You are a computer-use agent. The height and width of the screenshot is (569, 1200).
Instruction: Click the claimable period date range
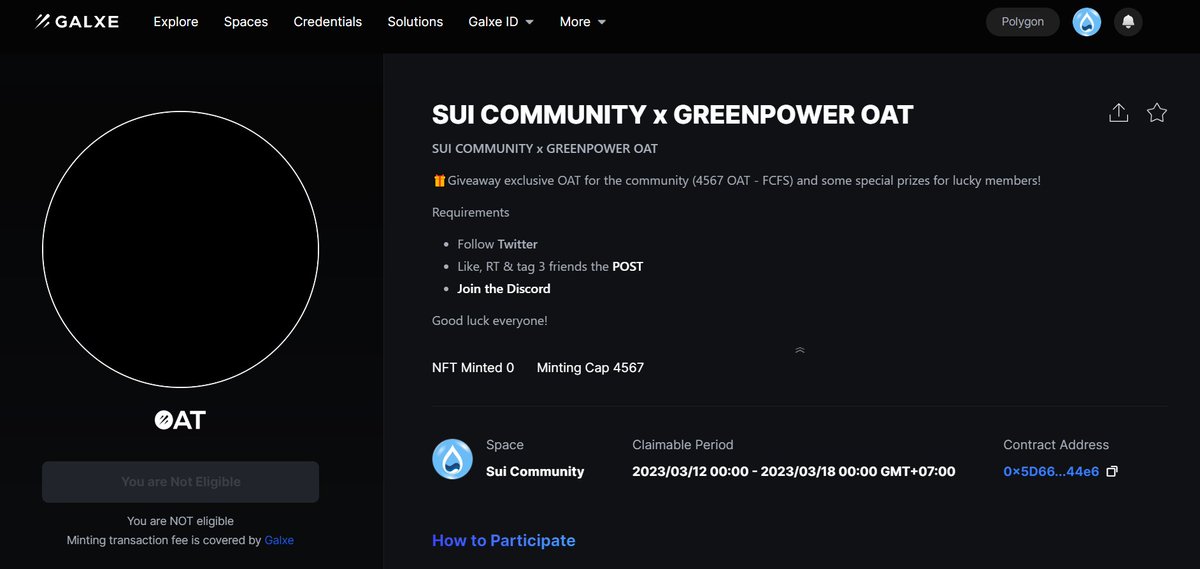[x=794, y=471]
